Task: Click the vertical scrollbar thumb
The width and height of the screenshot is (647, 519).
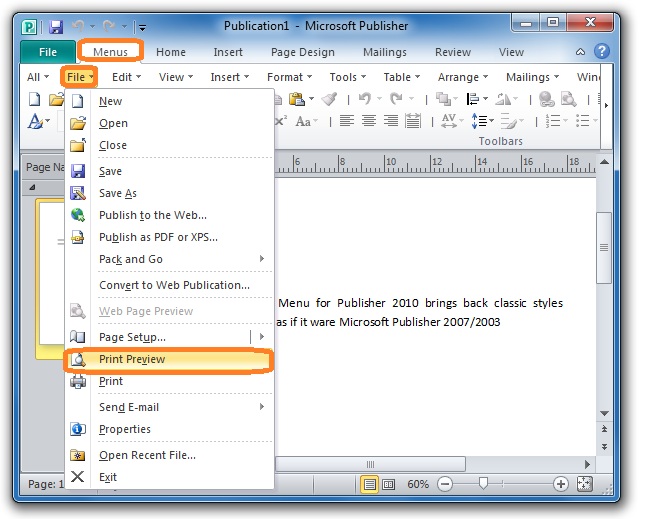Action: click(604, 248)
